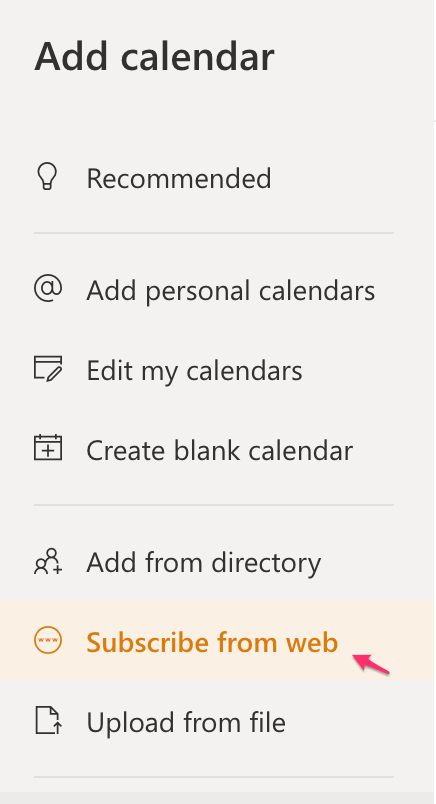The width and height of the screenshot is (436, 804).
Task: Choose Create blank calendar
Action: click(x=220, y=450)
